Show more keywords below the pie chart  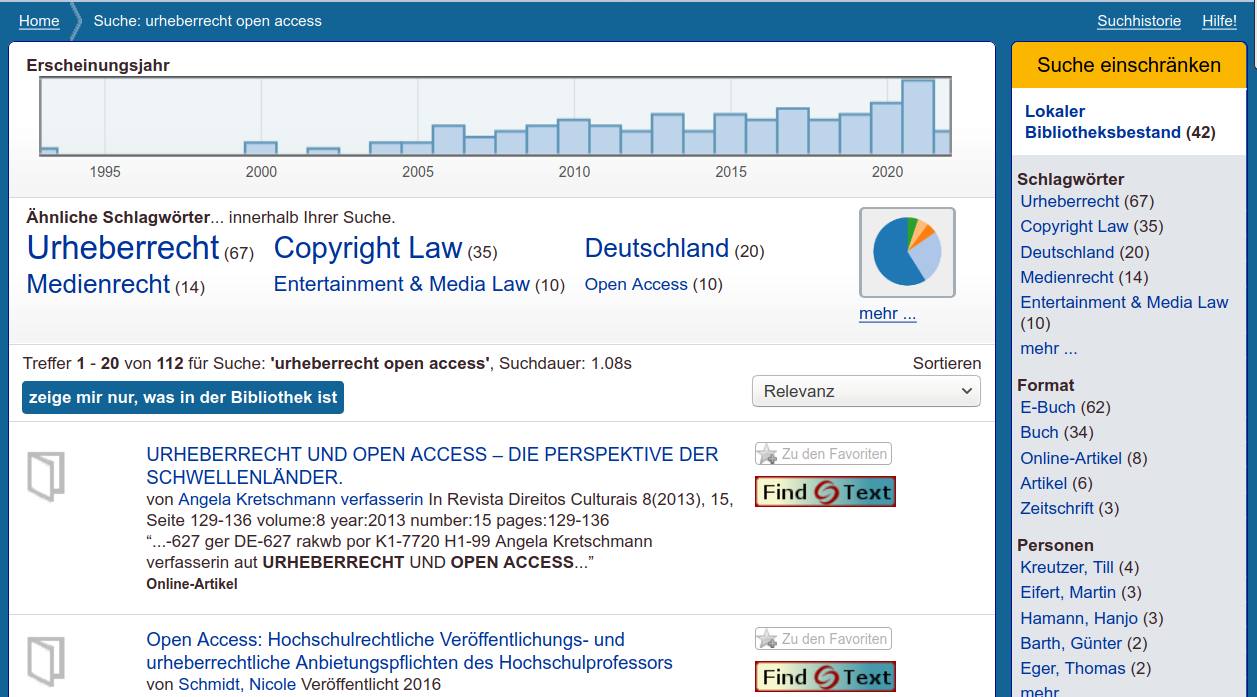point(887,314)
